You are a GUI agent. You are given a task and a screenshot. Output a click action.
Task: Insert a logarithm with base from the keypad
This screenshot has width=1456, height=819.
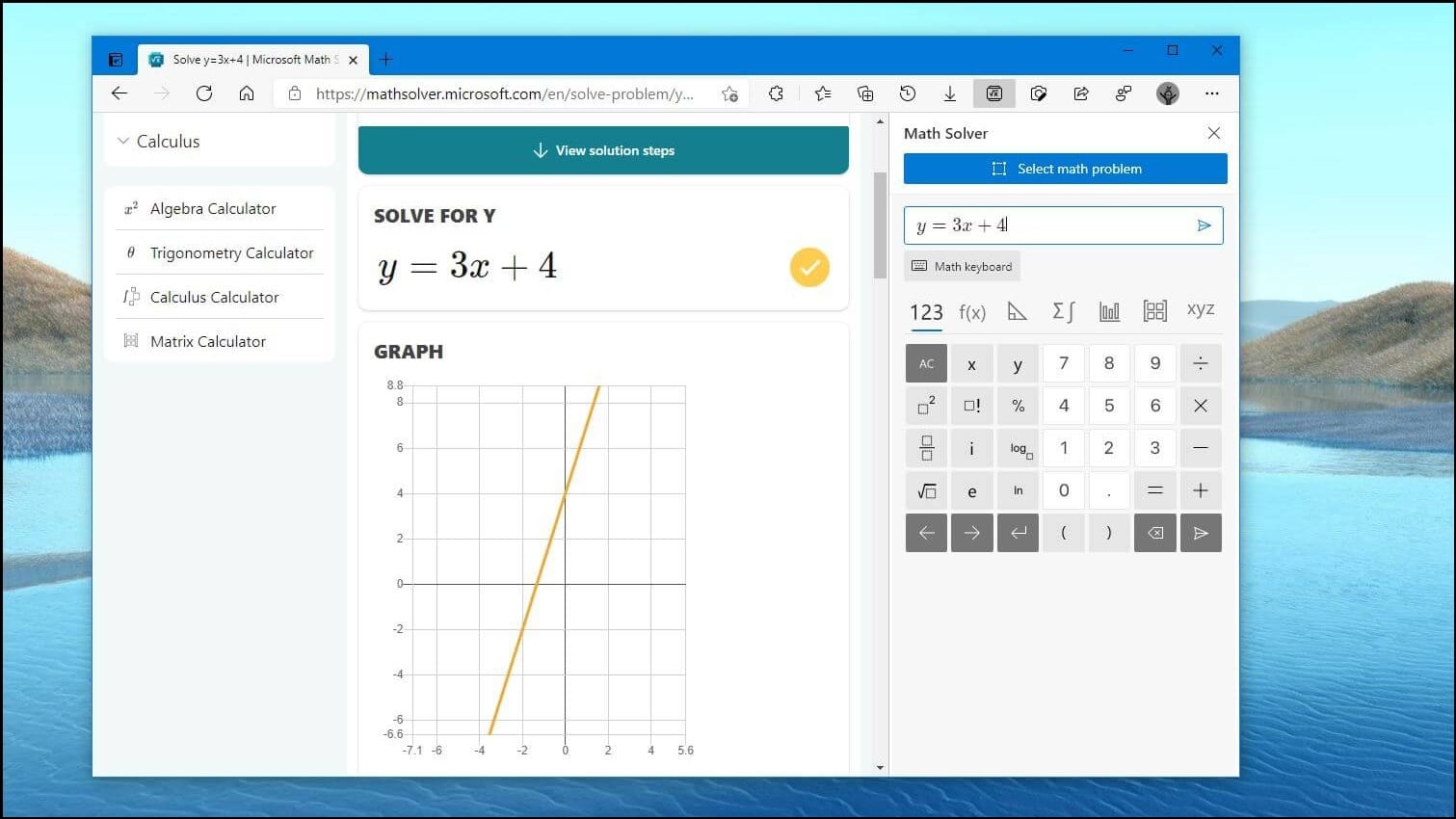coord(1018,448)
